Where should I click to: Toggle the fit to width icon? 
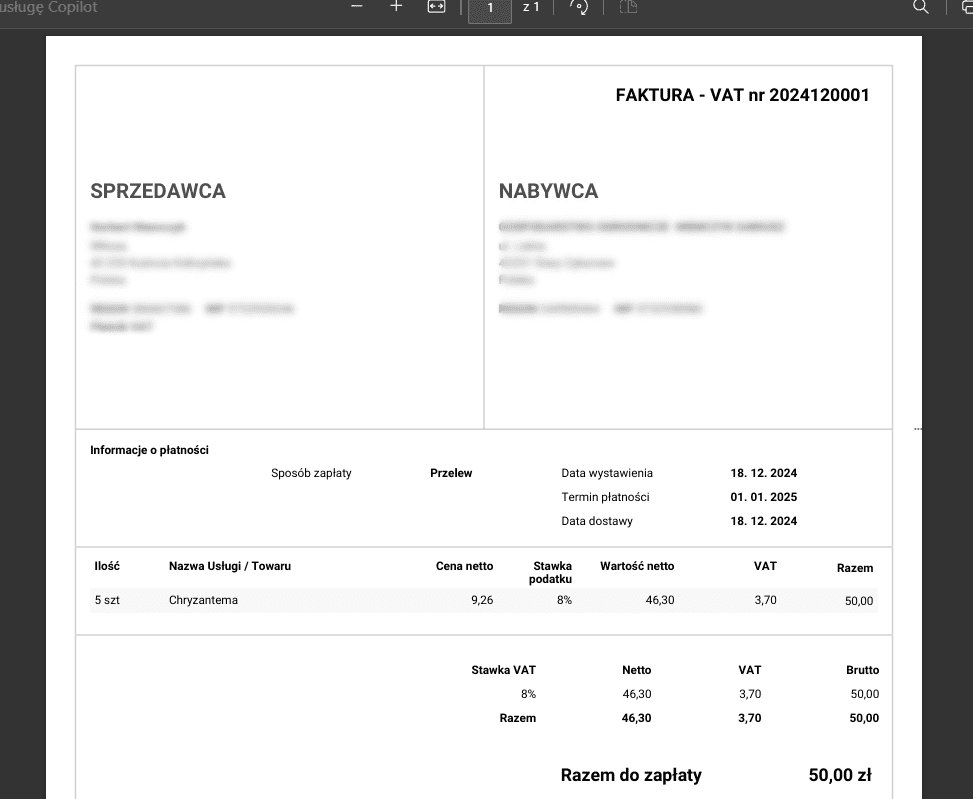436,7
